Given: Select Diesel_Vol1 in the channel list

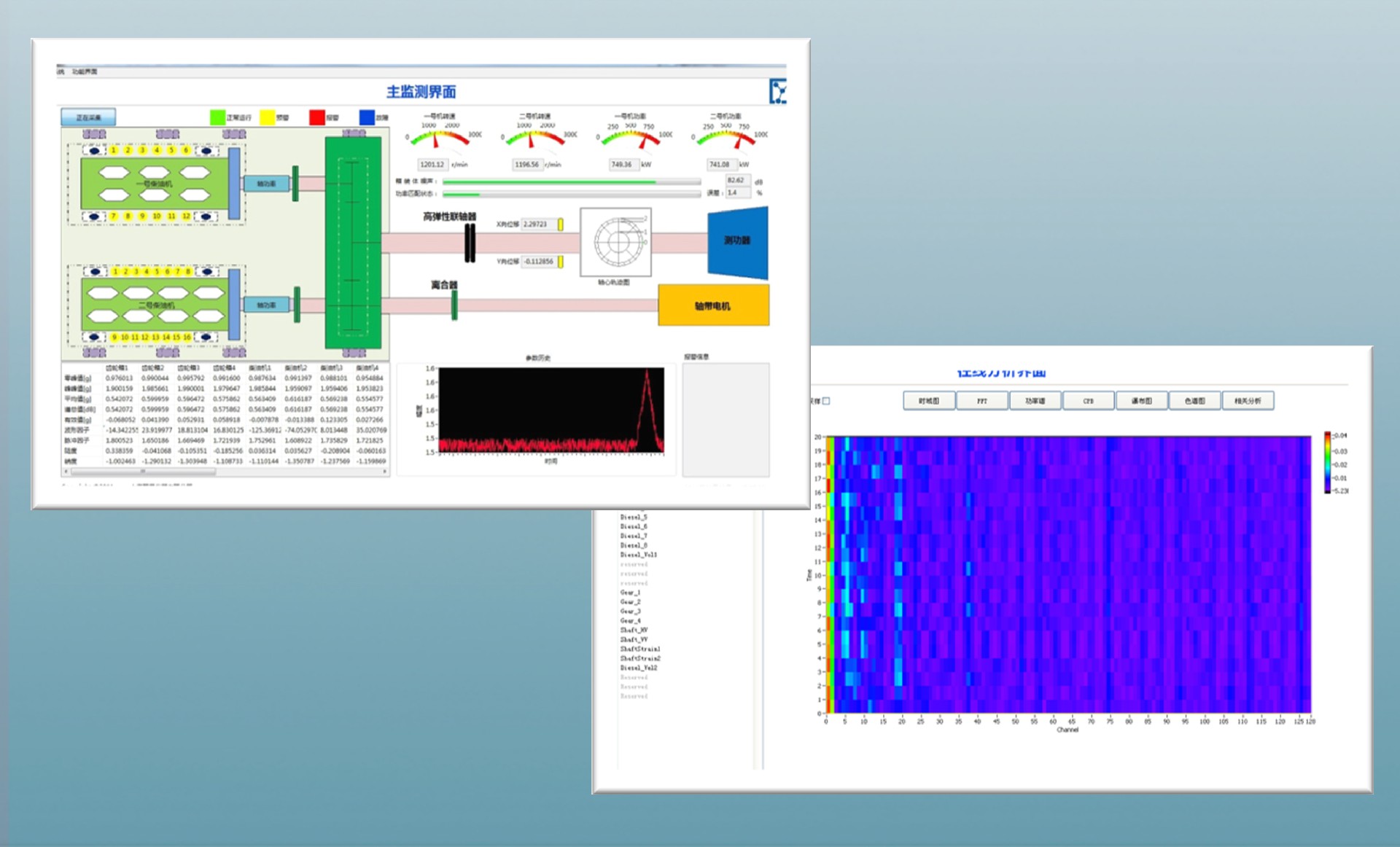Looking at the screenshot, I should click(x=638, y=555).
